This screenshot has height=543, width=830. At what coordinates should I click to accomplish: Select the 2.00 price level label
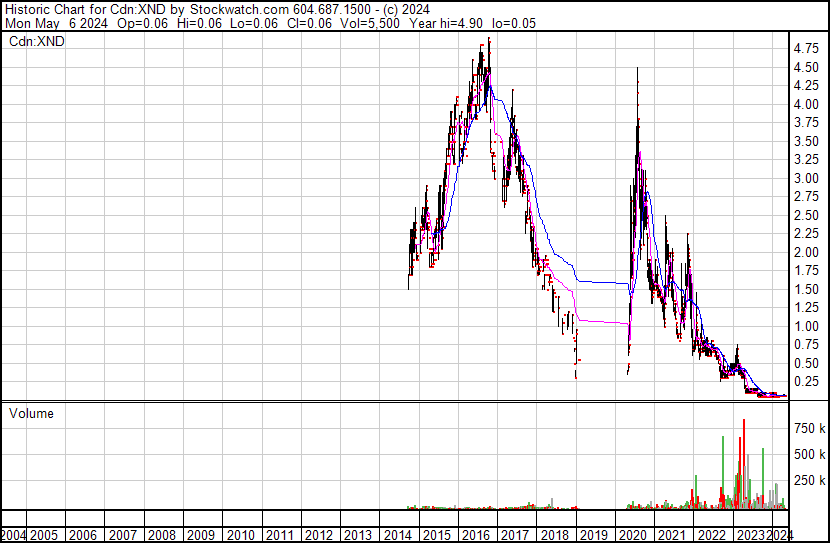click(805, 252)
